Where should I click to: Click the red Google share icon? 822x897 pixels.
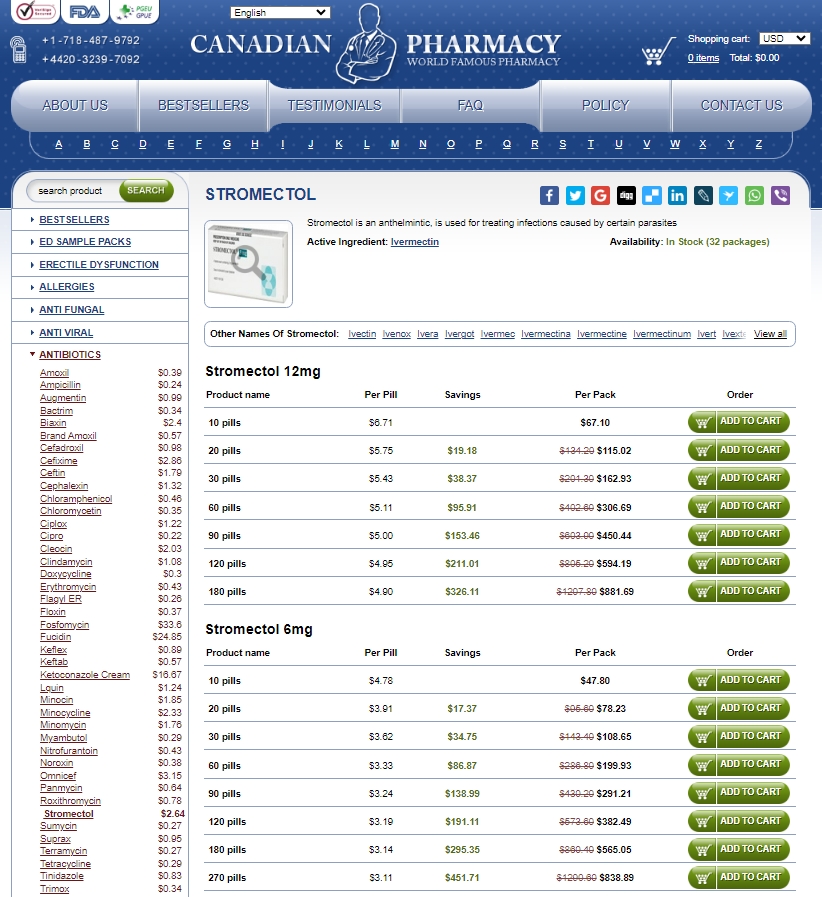(601, 196)
